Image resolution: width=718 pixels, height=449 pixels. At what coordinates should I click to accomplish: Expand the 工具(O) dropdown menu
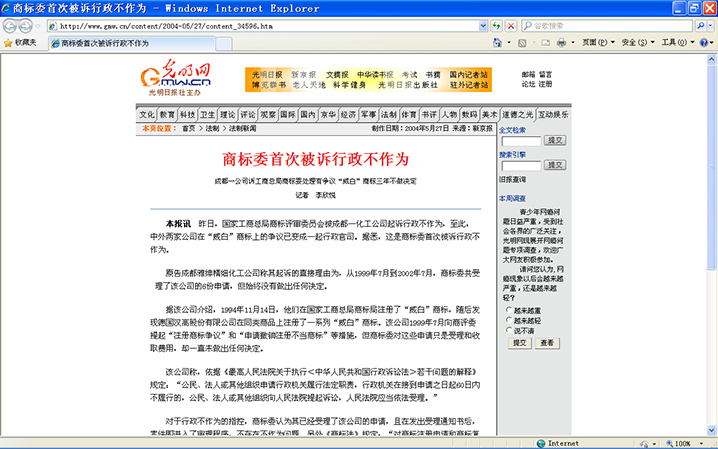pos(677,43)
